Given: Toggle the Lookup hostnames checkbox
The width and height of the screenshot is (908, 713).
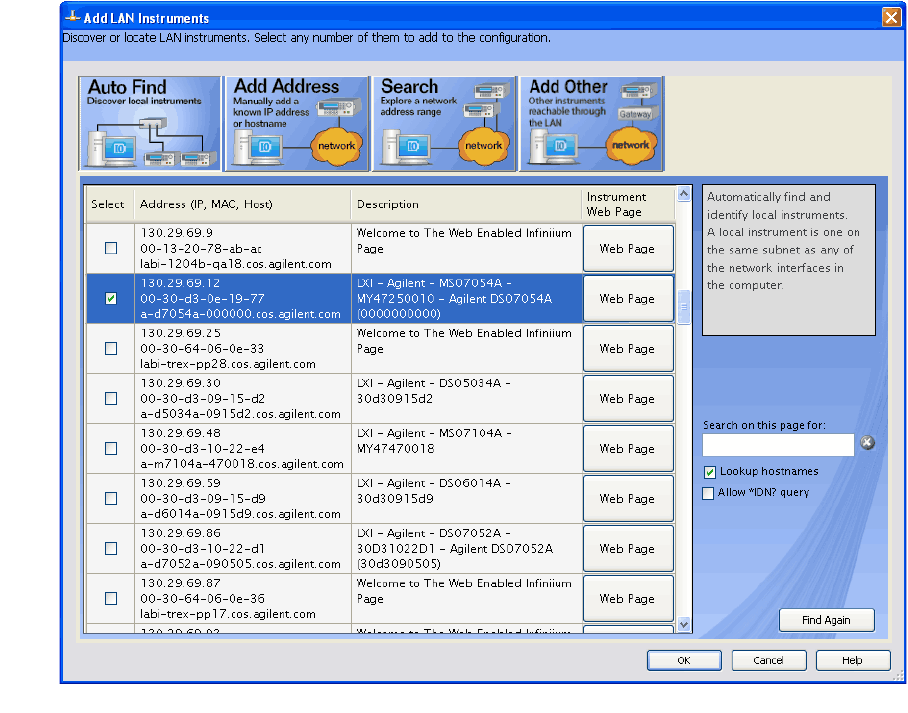Looking at the screenshot, I should (x=710, y=472).
